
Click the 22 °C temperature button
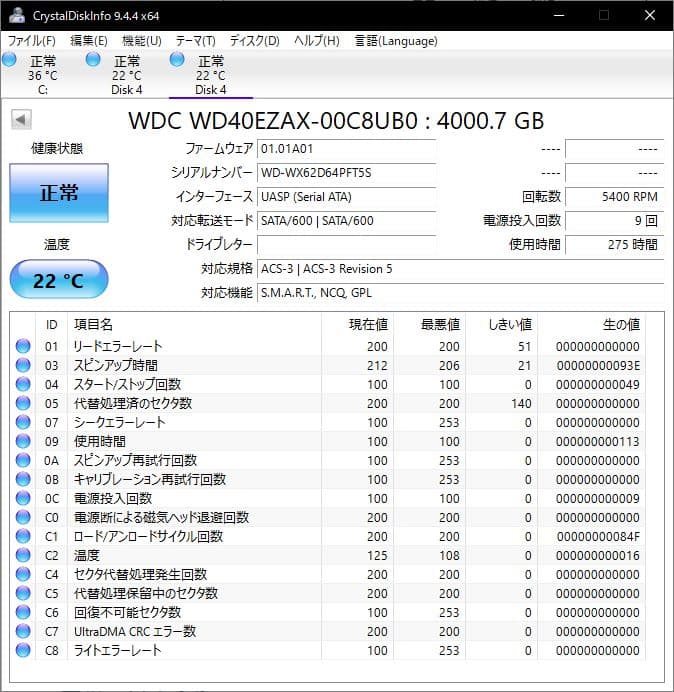[x=59, y=279]
